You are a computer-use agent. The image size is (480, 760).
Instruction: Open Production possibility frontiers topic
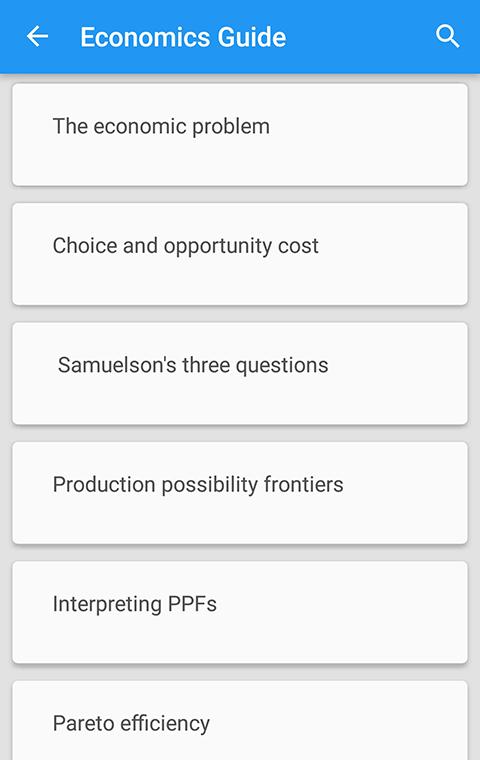click(240, 492)
